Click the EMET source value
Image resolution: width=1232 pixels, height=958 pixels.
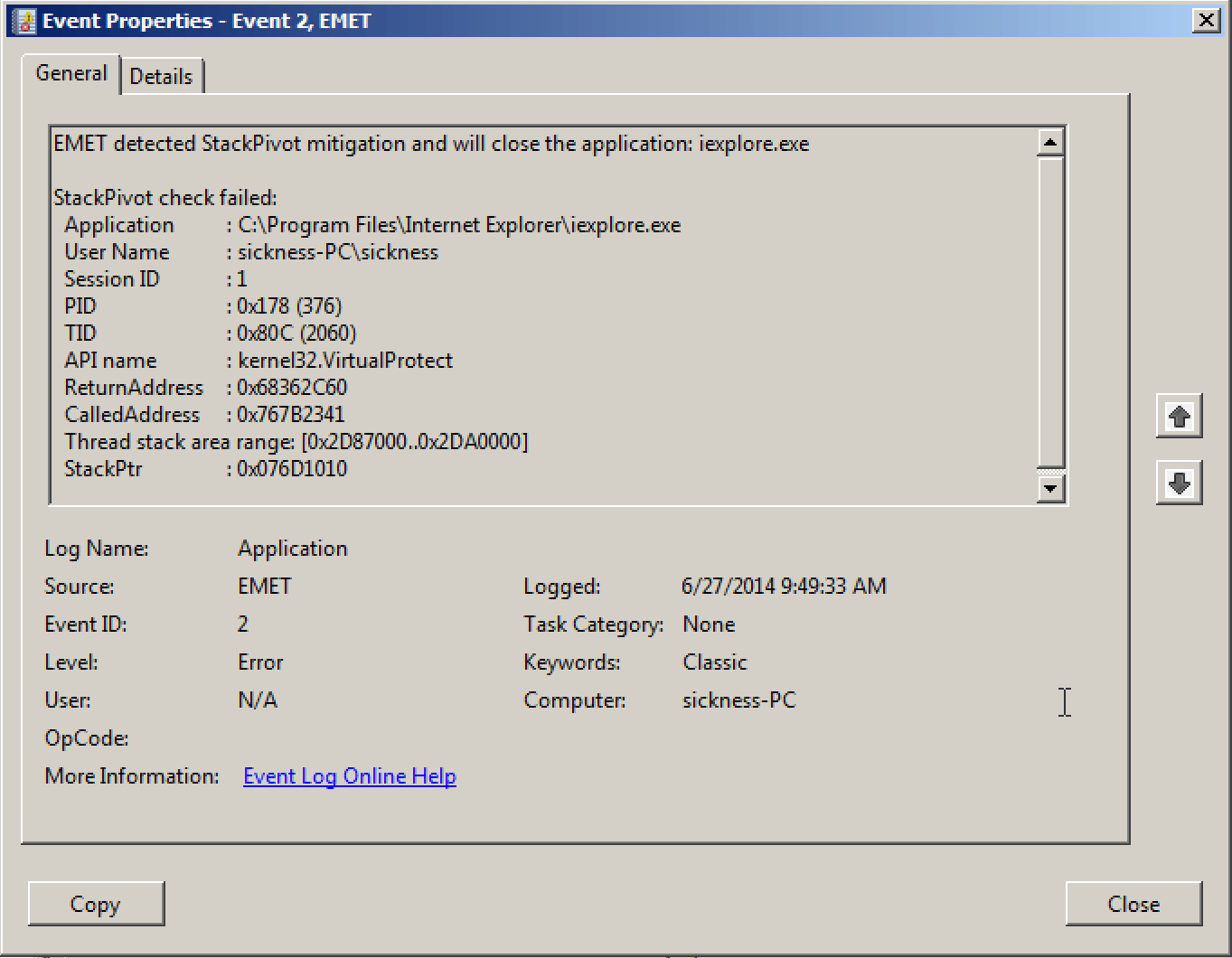(264, 586)
